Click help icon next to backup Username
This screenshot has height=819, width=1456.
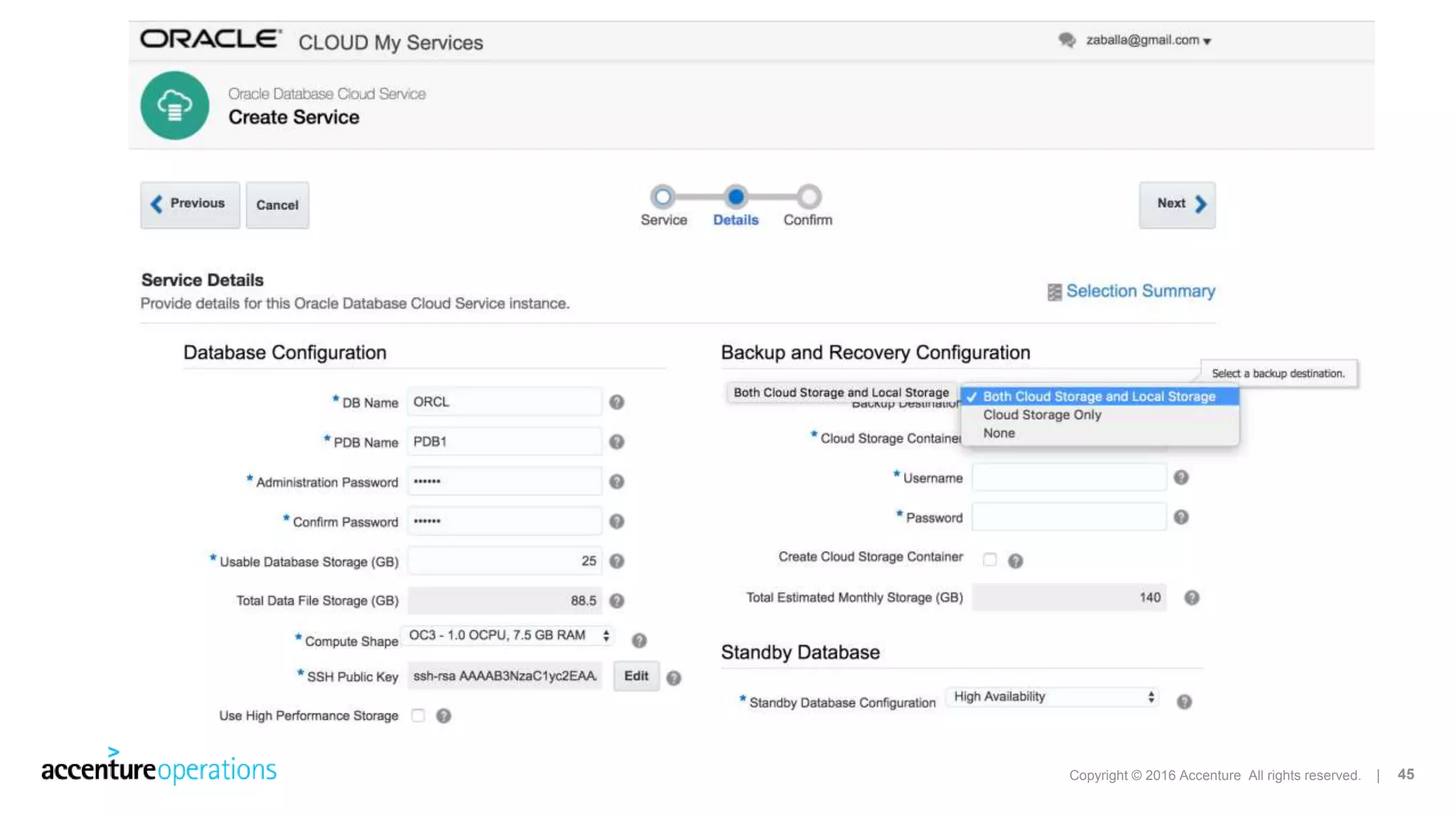click(1181, 478)
